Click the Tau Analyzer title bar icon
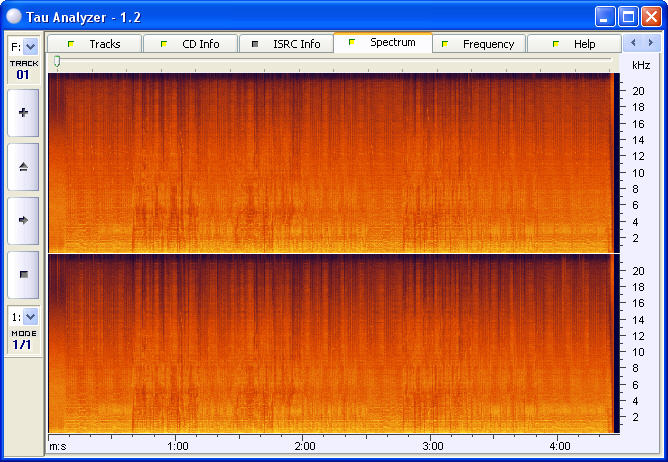The image size is (668, 462). 14,16
